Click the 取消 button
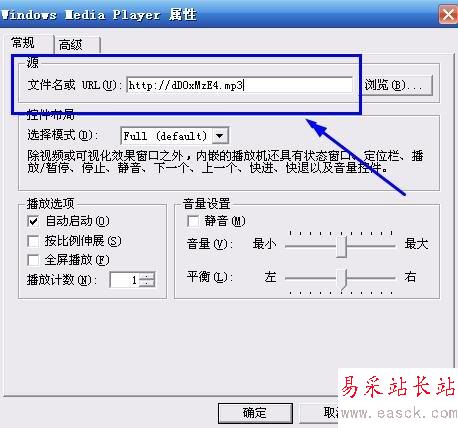Screen dimensions: 458x428 (x=319, y=413)
